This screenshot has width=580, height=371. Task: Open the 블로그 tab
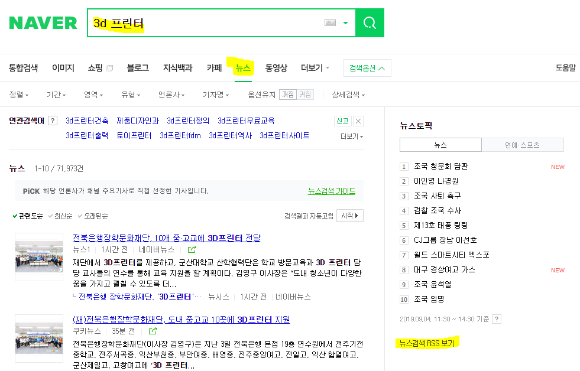(138, 68)
